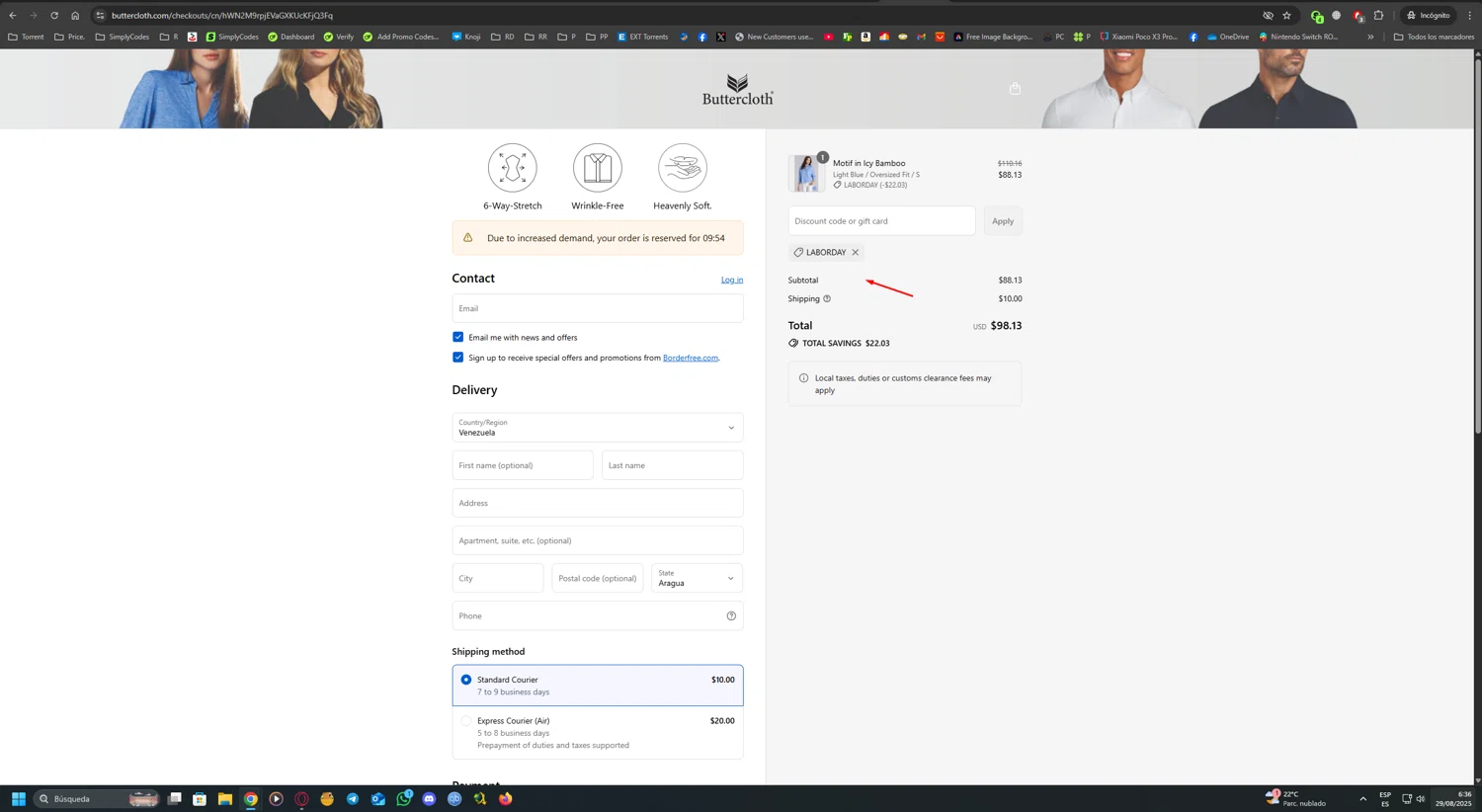
Task: Open the browser extensions puzzle icon
Action: pyautogui.click(x=1378, y=16)
